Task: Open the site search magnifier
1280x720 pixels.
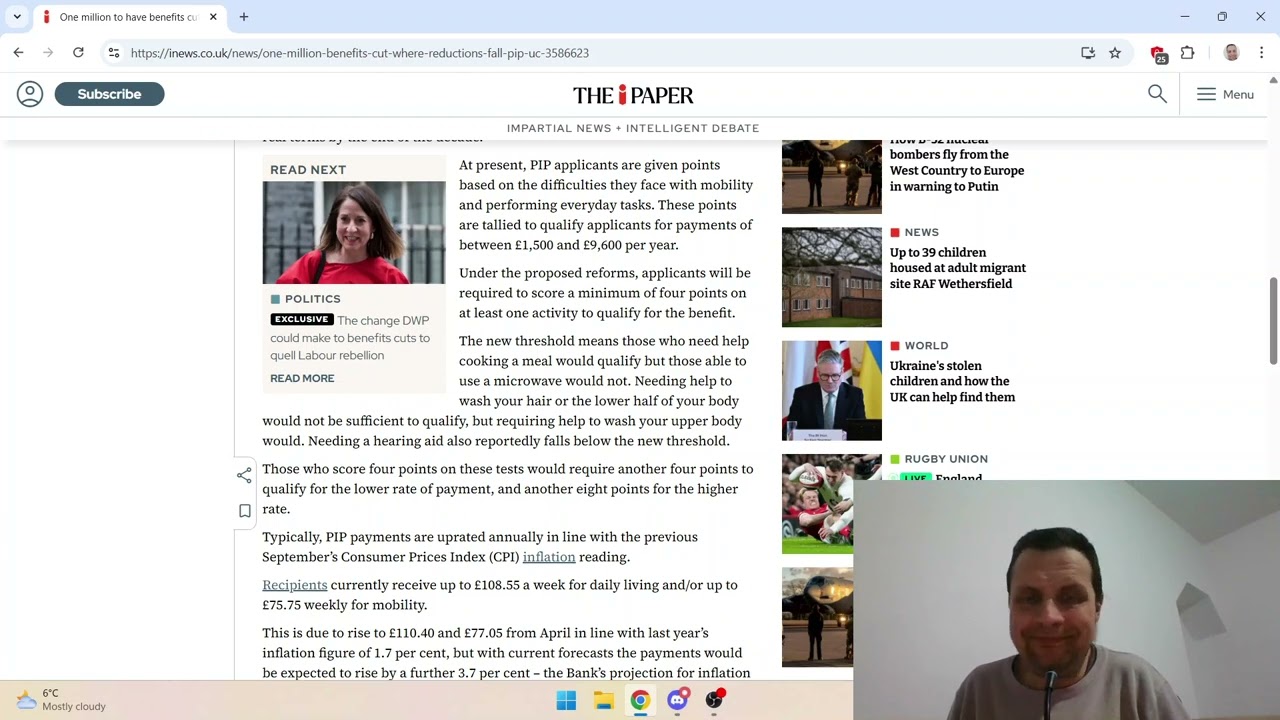Action: [x=1157, y=94]
